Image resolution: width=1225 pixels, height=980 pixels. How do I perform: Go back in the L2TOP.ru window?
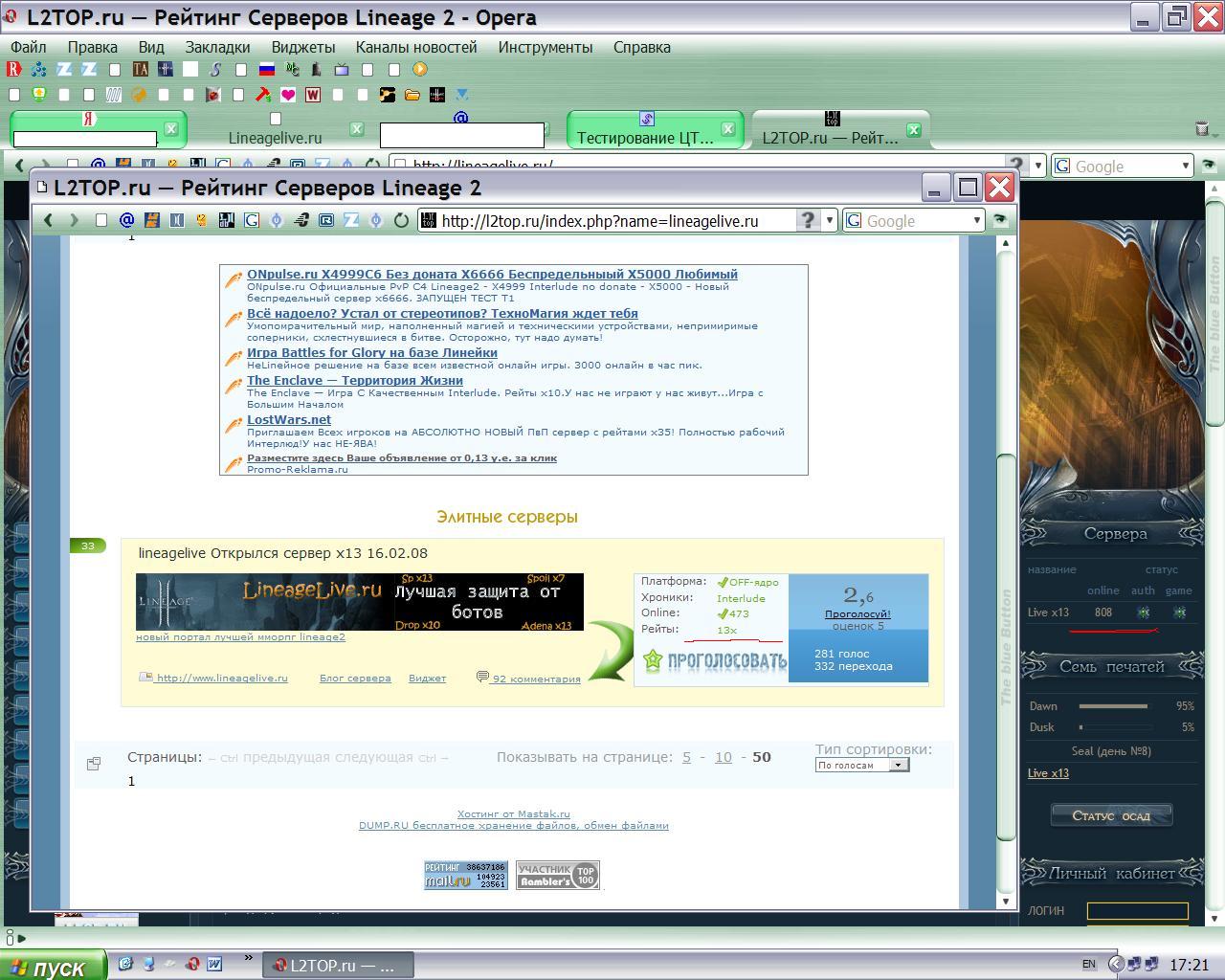tap(49, 220)
